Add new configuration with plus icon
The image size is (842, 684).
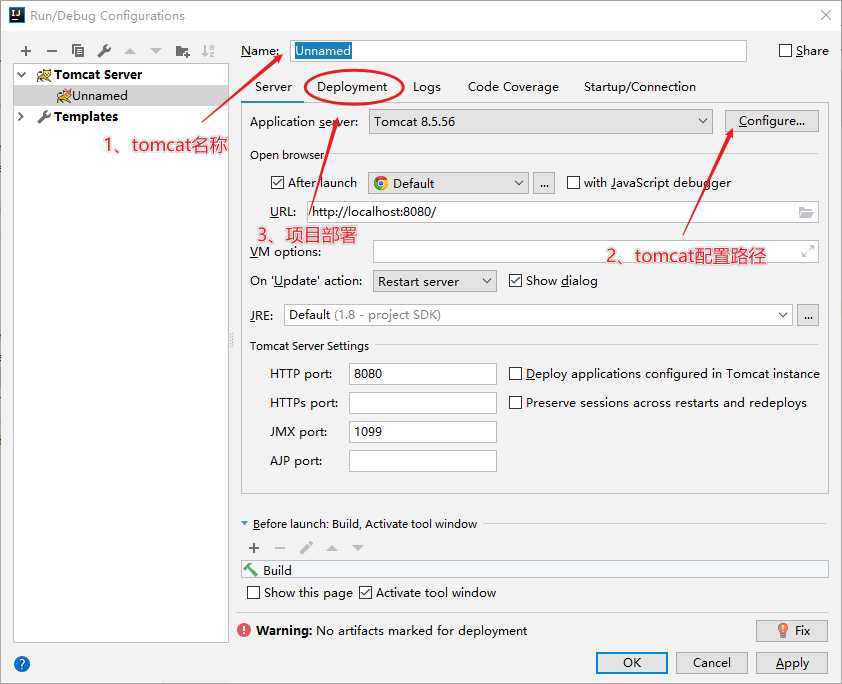(x=26, y=51)
